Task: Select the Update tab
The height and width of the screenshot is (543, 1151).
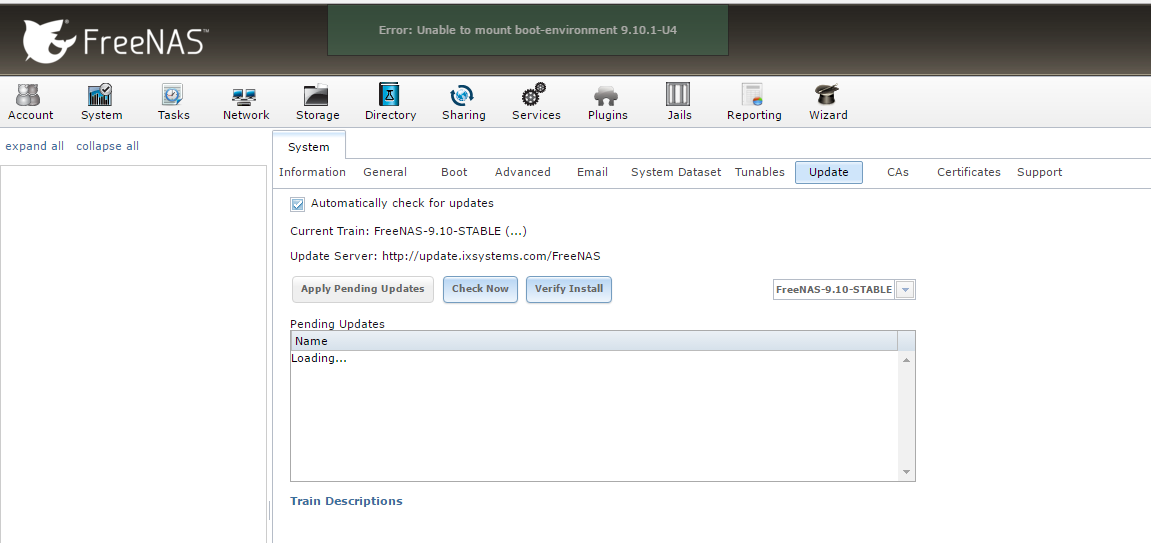Action: click(828, 172)
